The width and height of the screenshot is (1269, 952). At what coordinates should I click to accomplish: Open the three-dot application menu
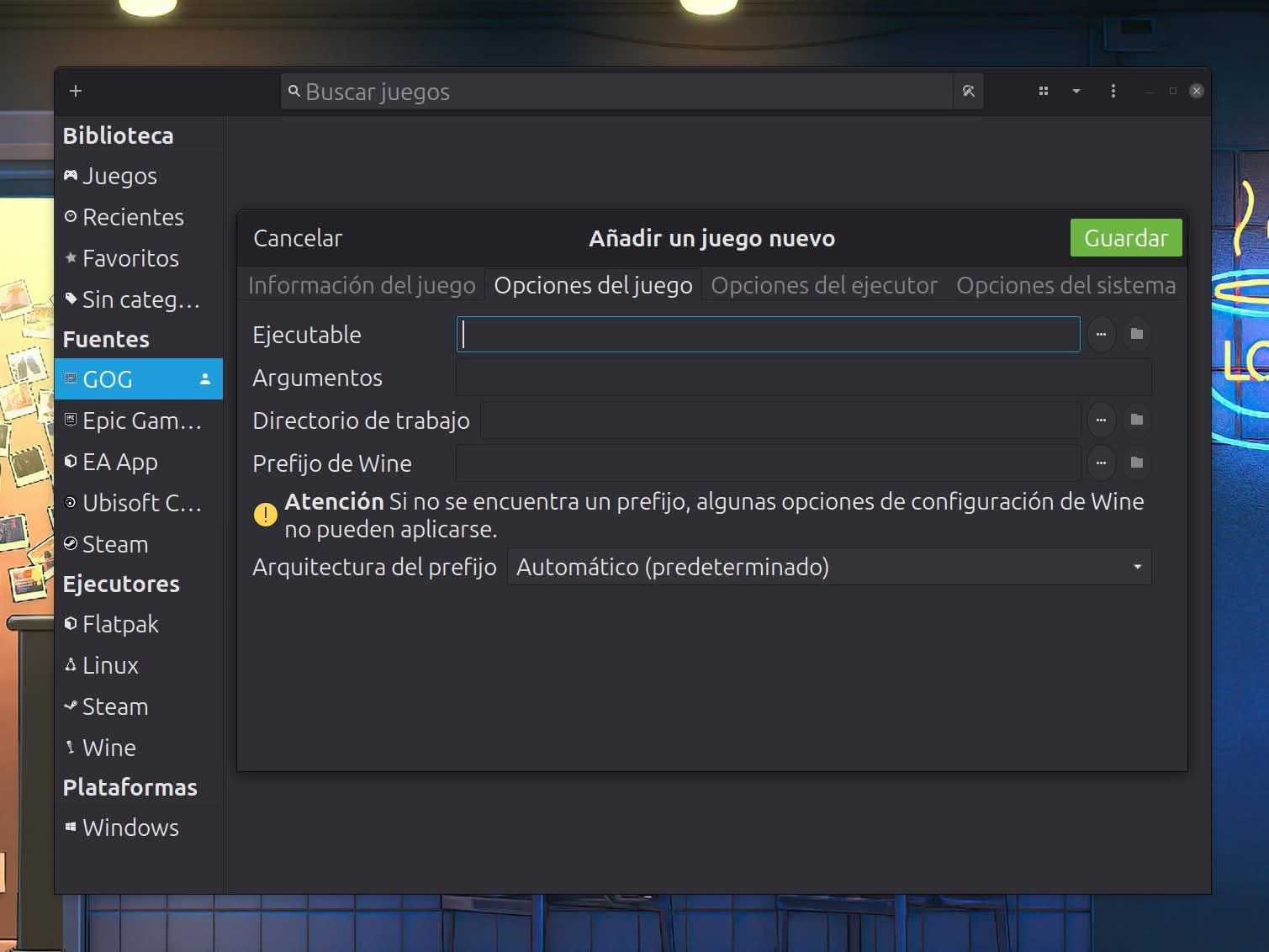pyautogui.click(x=1113, y=91)
